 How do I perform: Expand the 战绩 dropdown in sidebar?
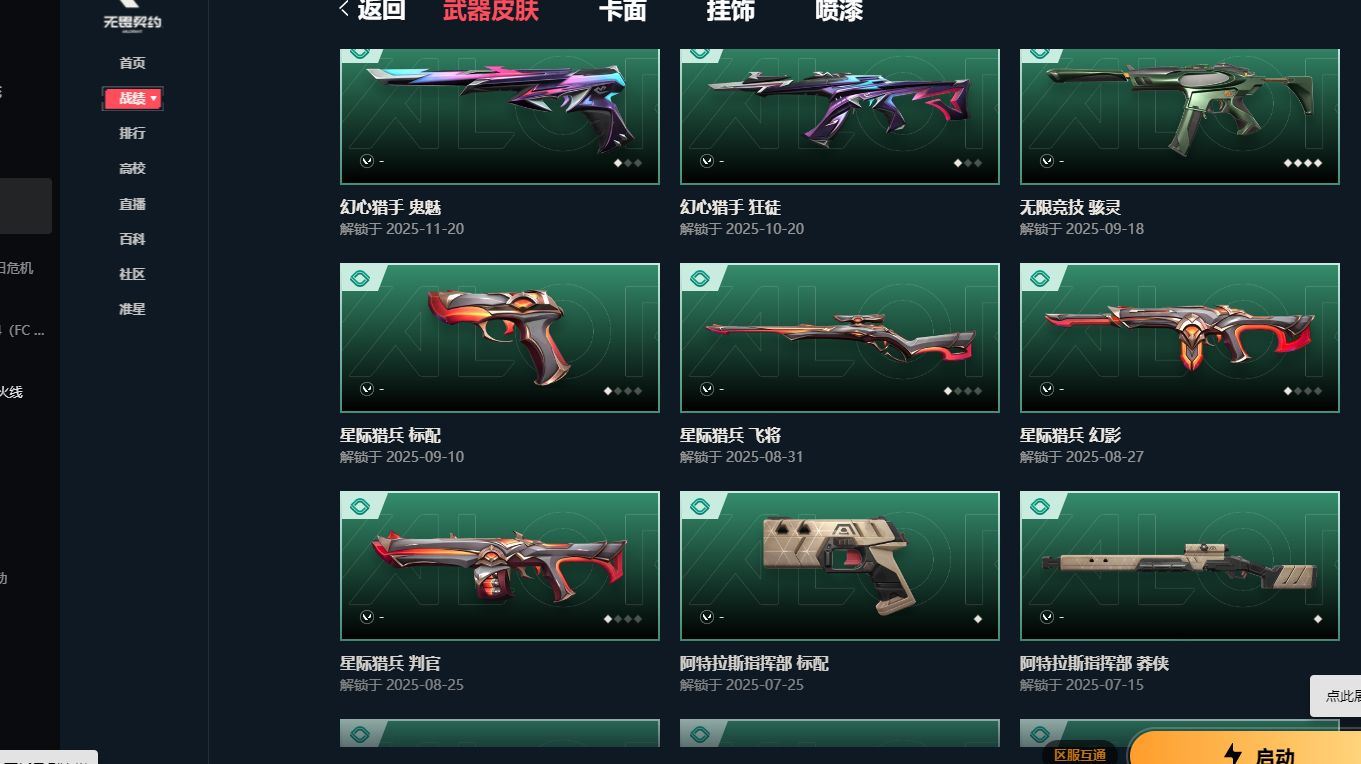click(x=132, y=98)
